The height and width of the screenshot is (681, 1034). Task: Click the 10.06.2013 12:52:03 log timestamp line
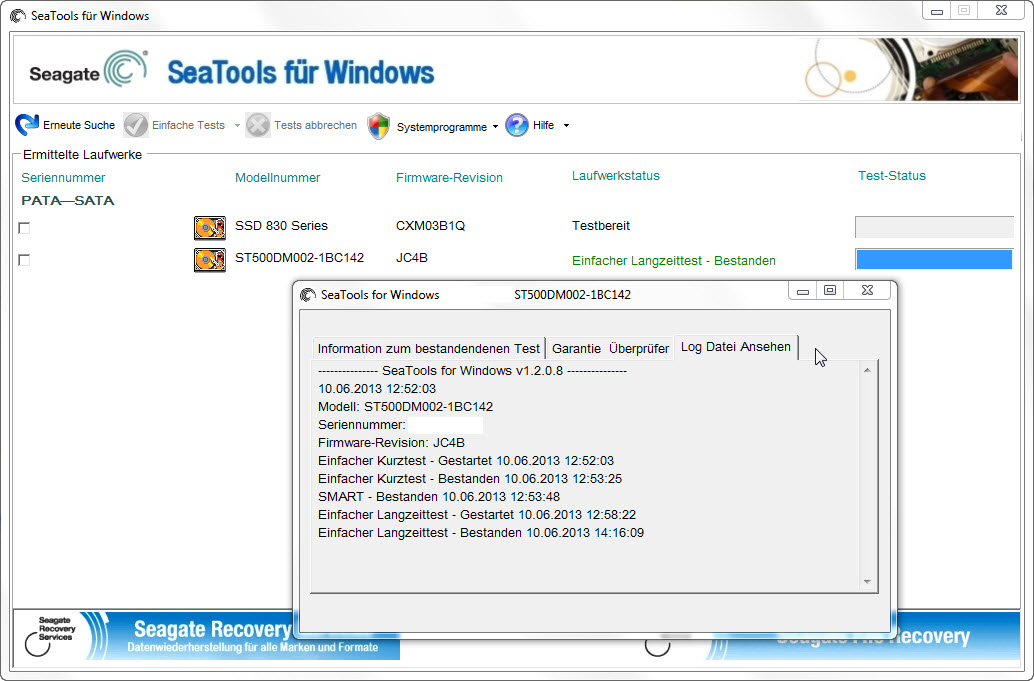coord(377,389)
